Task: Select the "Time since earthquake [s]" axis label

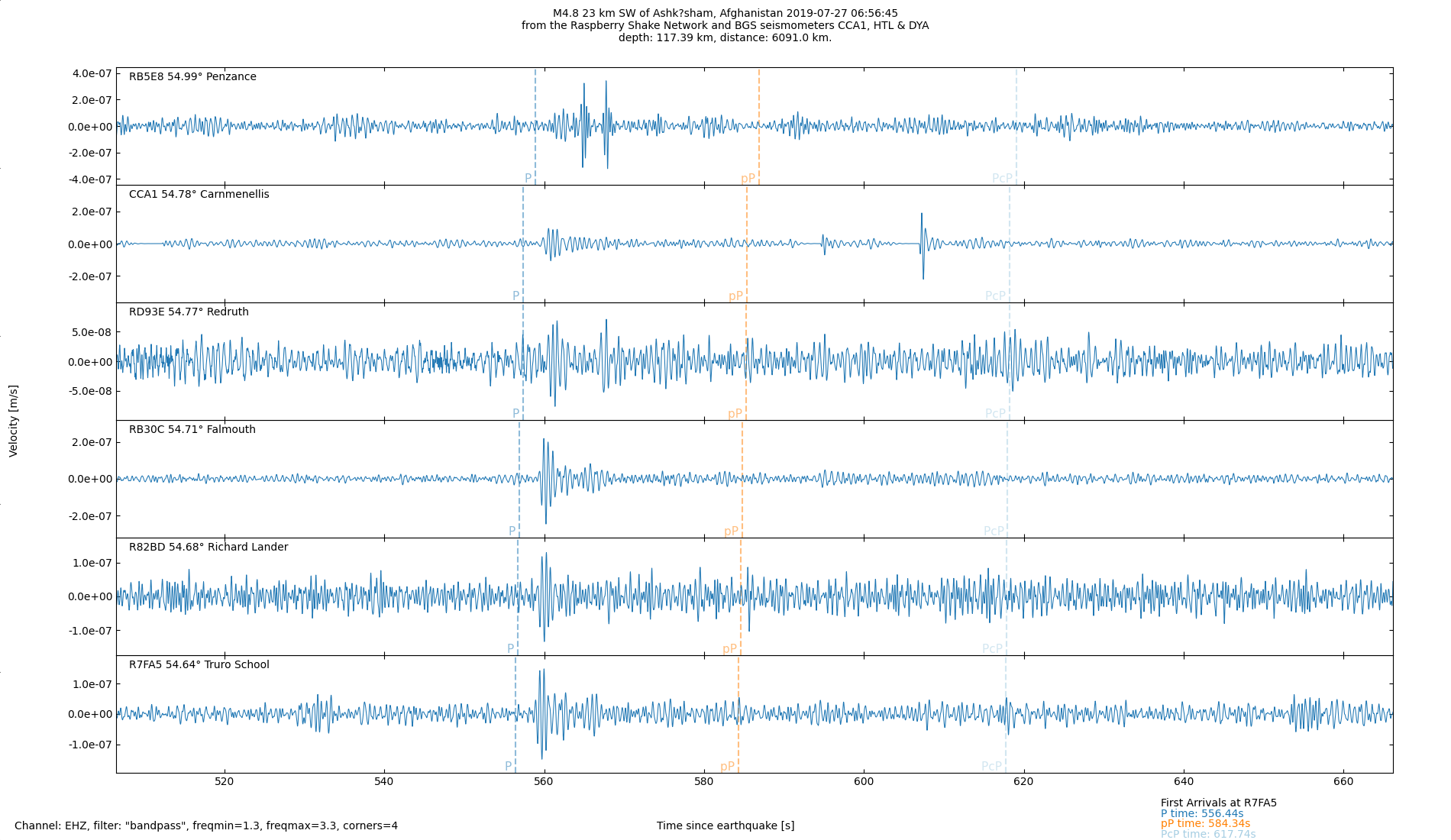Action: pos(725,825)
